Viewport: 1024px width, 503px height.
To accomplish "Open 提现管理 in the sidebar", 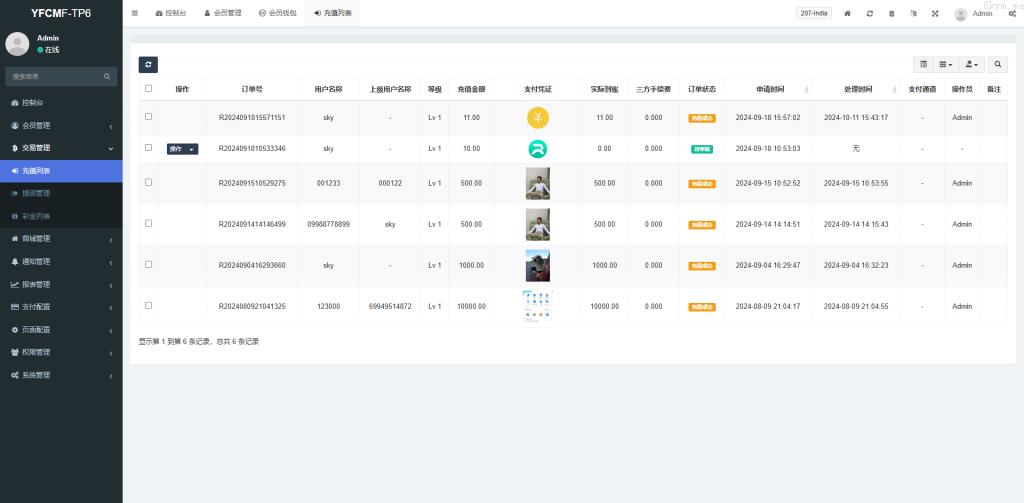I will 36,193.
